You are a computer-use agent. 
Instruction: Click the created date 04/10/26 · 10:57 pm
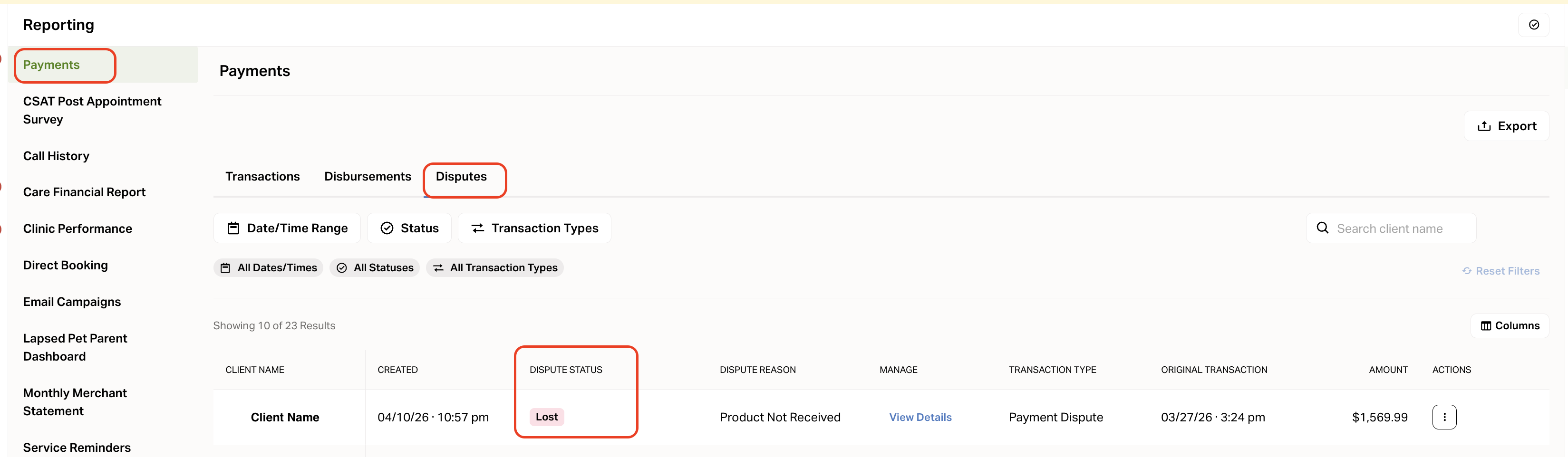pos(433,418)
